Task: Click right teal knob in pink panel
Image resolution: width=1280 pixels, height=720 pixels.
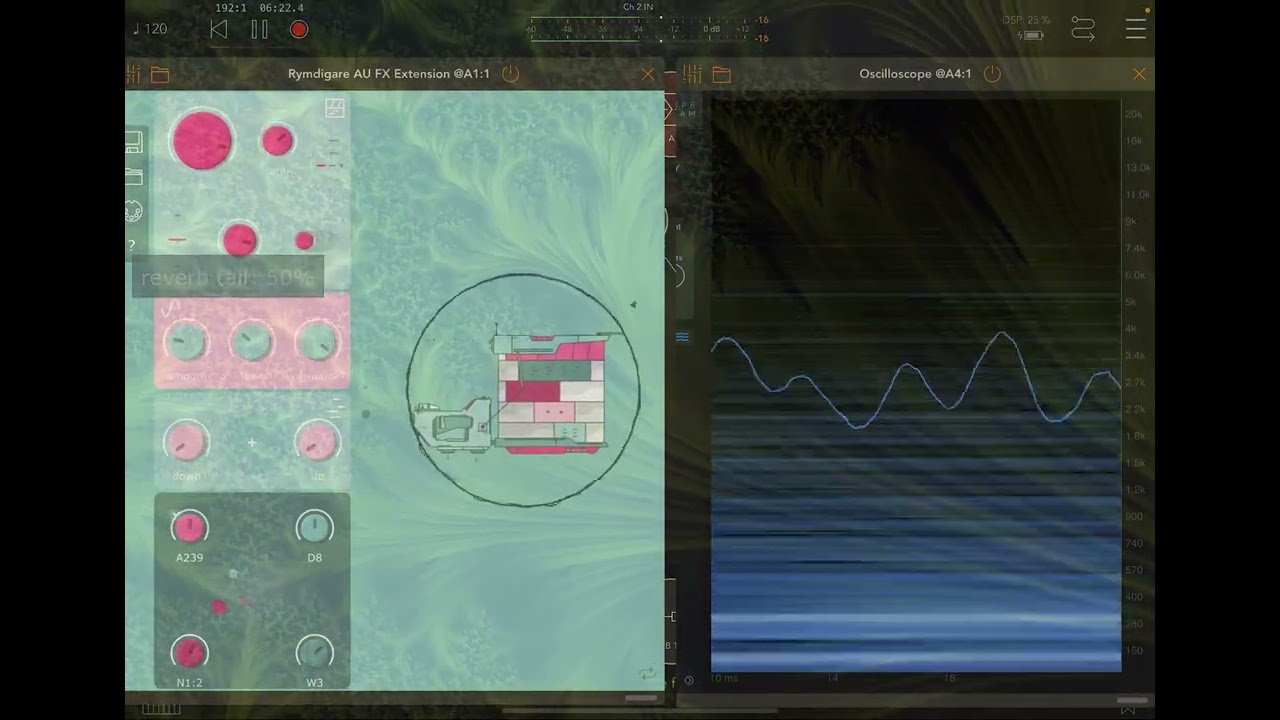Action: [x=317, y=343]
